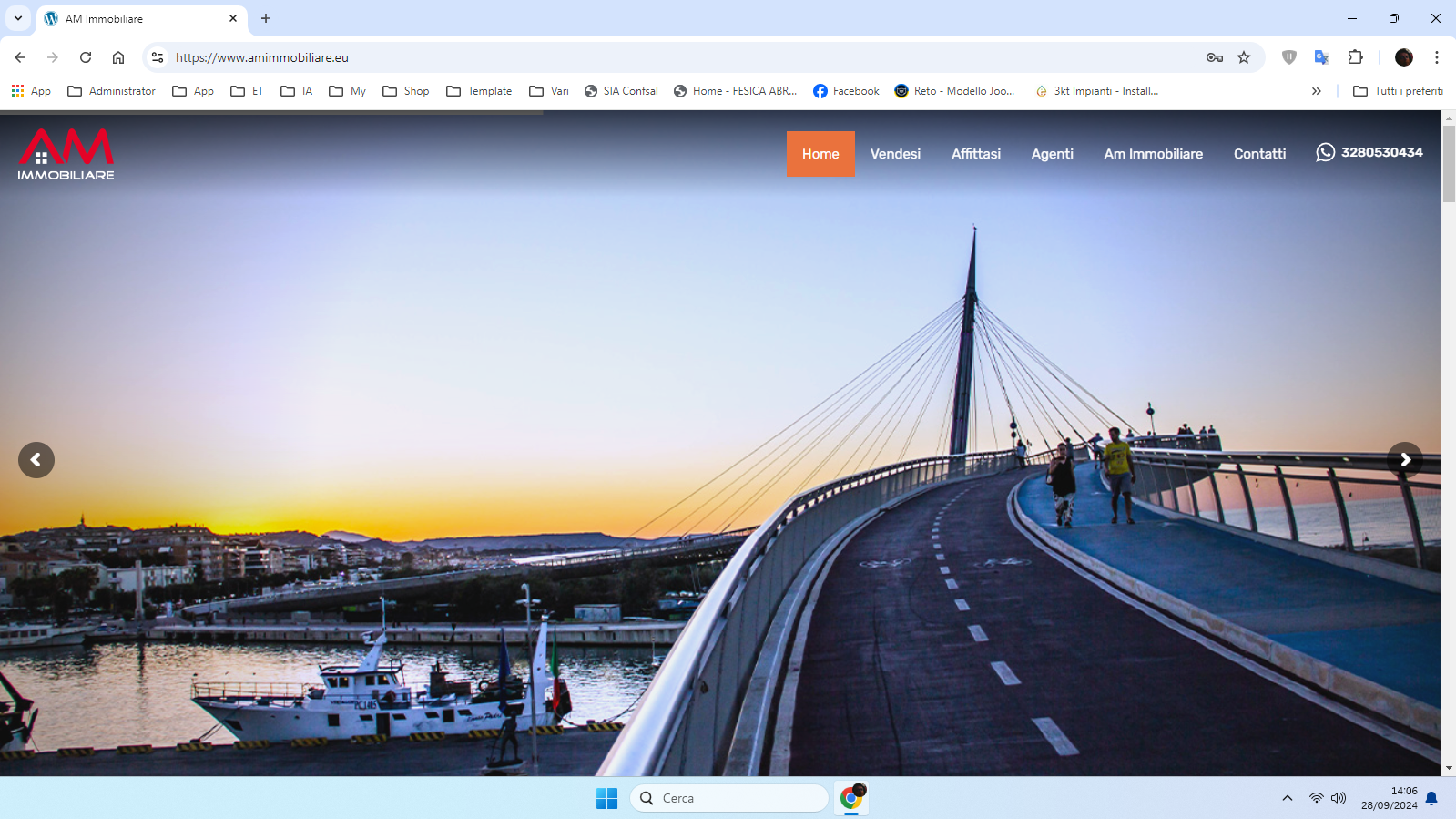Screen dimensions: 1456x819
Task: Open the volume speaker tray icon
Action: (1339, 798)
